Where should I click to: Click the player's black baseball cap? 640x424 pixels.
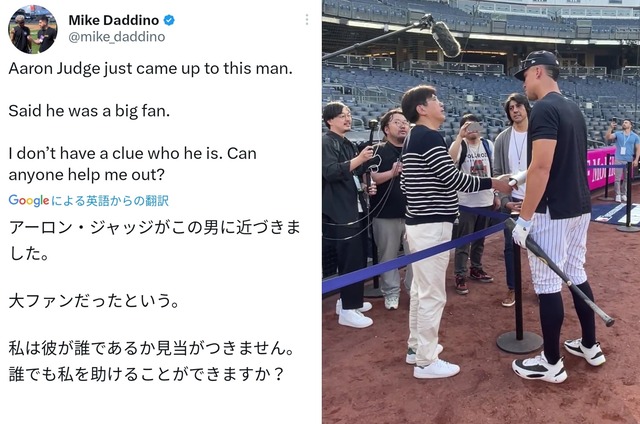pos(536,63)
